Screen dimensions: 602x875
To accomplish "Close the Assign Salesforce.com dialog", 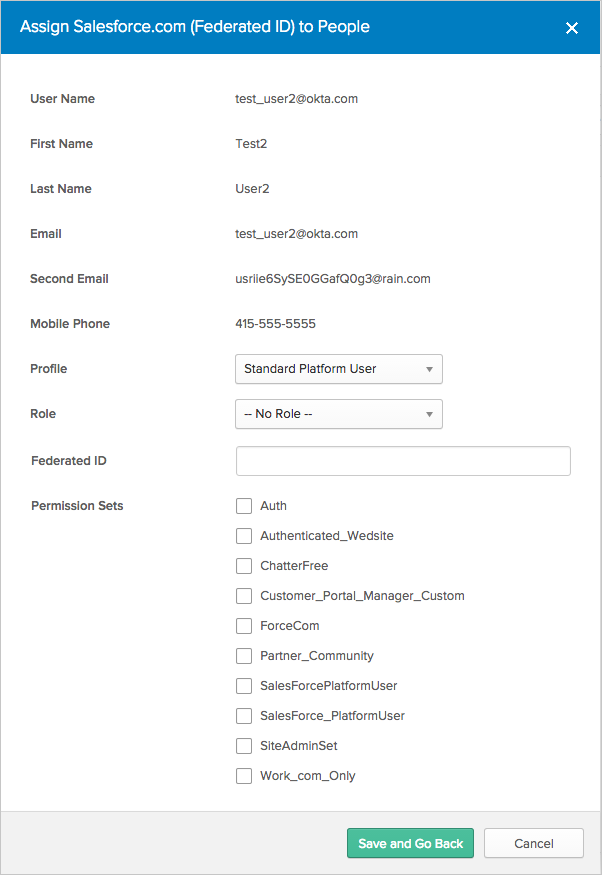I will (x=572, y=28).
